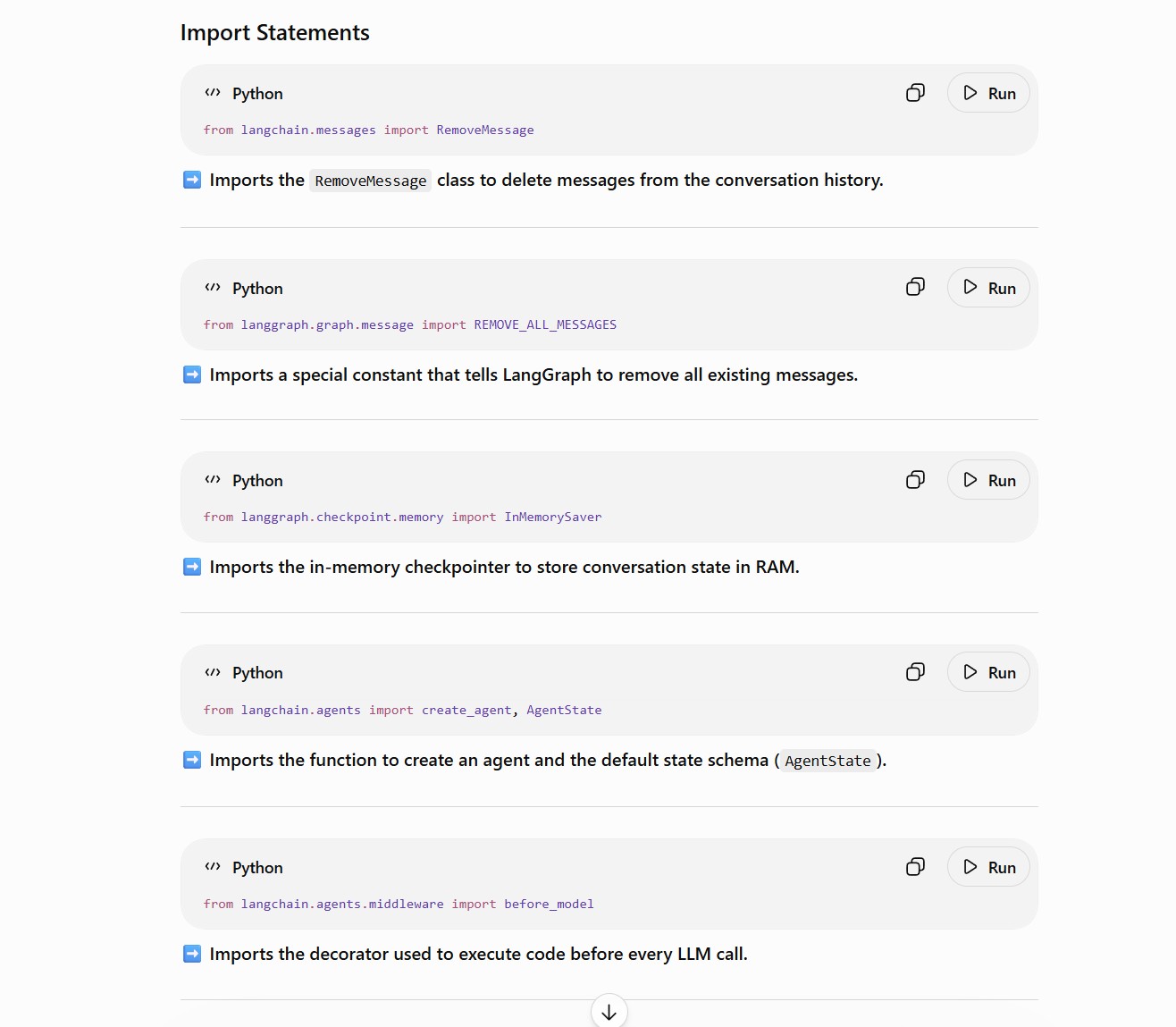Click the code icon of the RemoveMessage block
The width and height of the screenshot is (1176, 1027).
pos(213,93)
